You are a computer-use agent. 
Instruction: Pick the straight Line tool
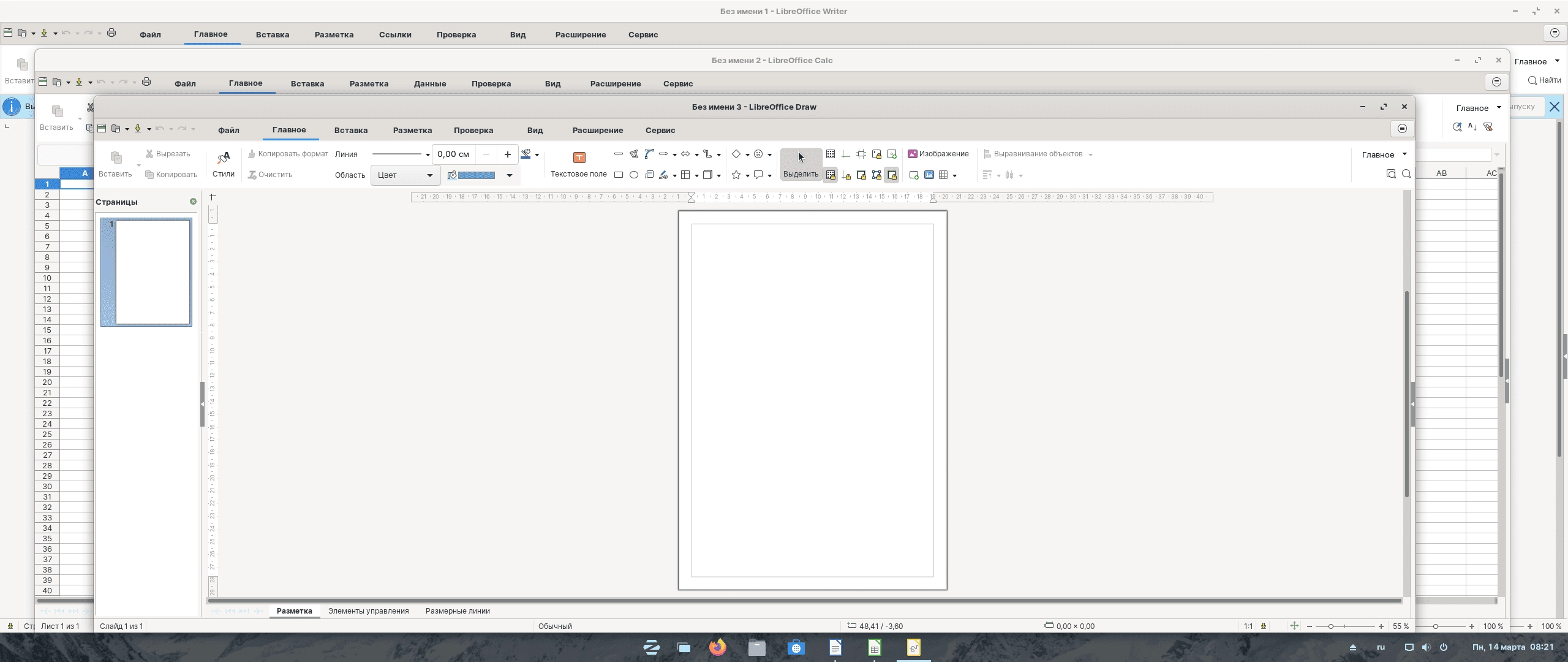(x=619, y=154)
